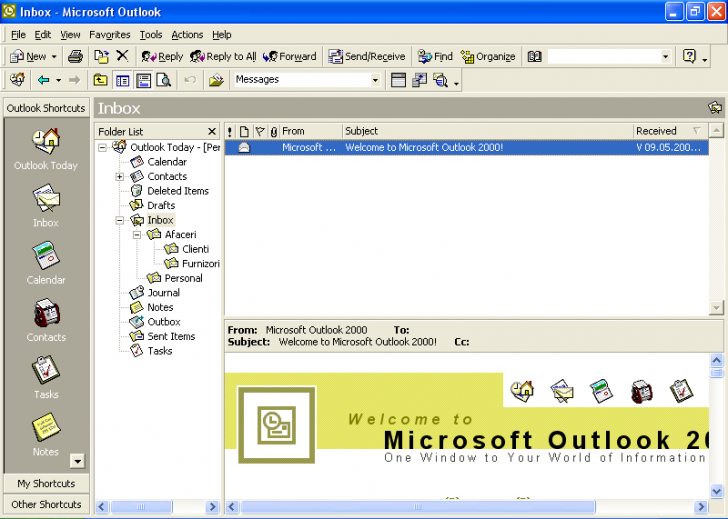728x519 pixels.
Task: Click the Folder List horizontal scrollbar thumb
Action: coord(141,506)
